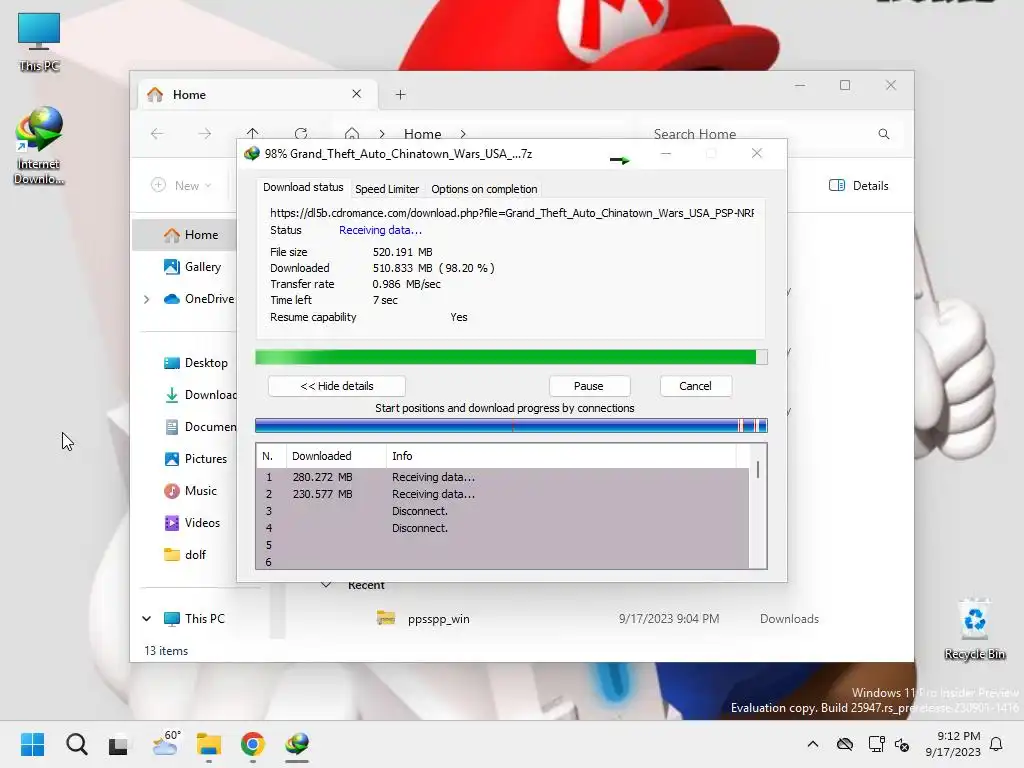Open This PC desktop icon
This screenshot has height=768, width=1024.
click(39, 42)
